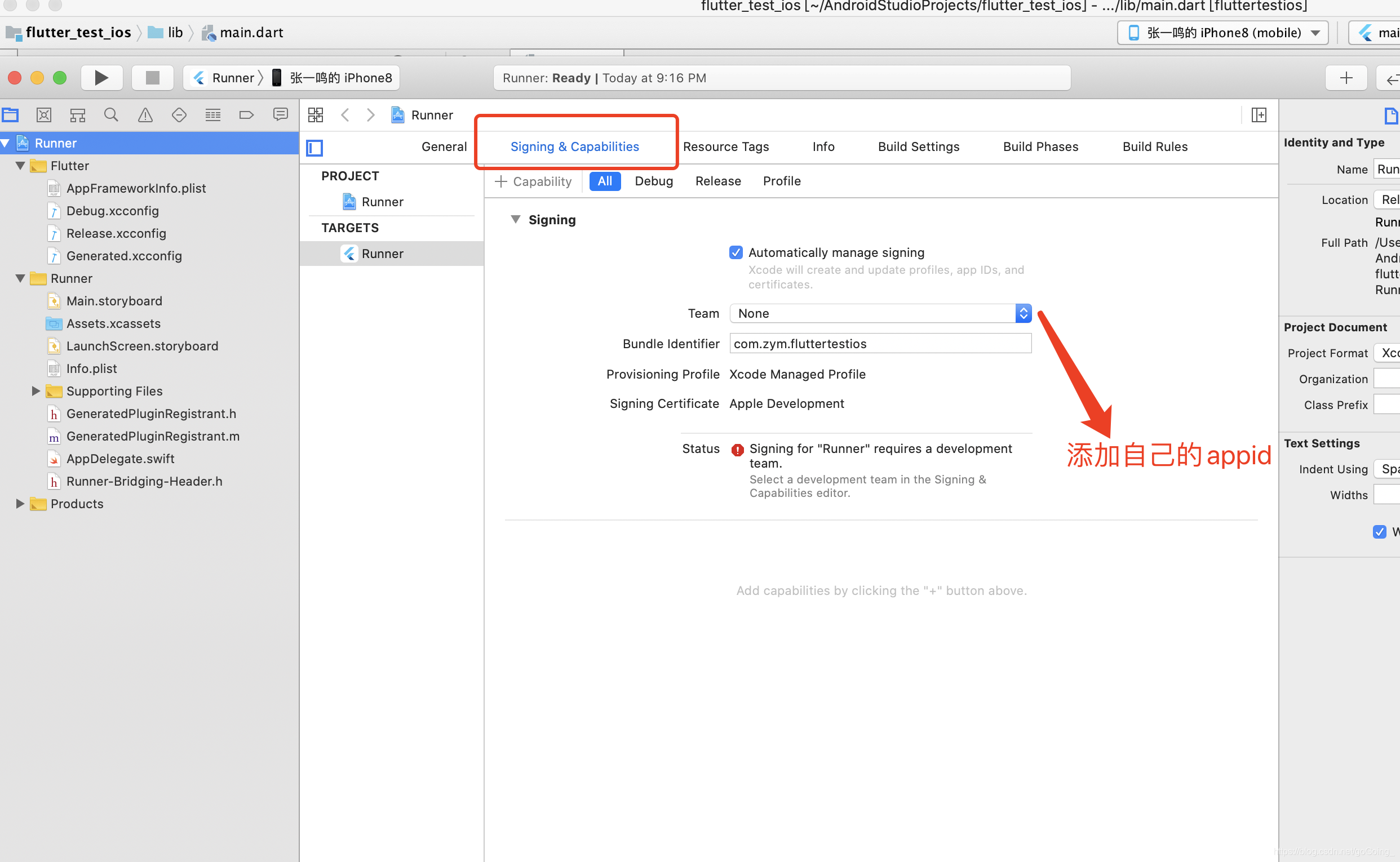Open the Symbol navigator icon
The width and height of the screenshot is (1400, 862).
(78, 115)
